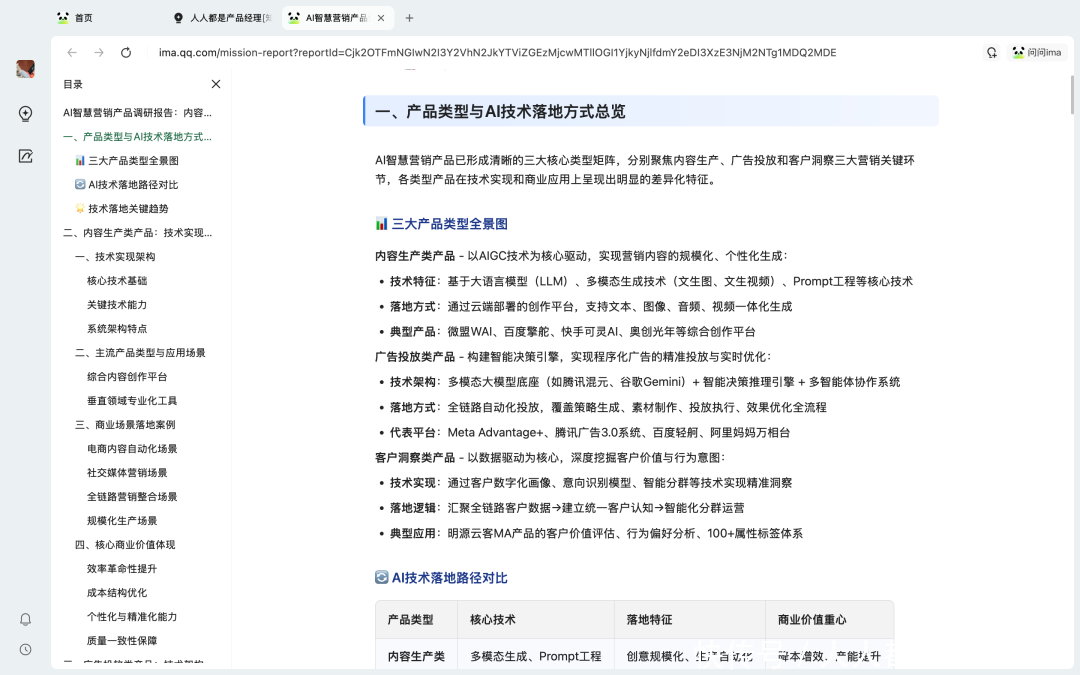Open the note editing icon in sidebar
Viewport: 1080px width, 675px height.
[x=25, y=156]
